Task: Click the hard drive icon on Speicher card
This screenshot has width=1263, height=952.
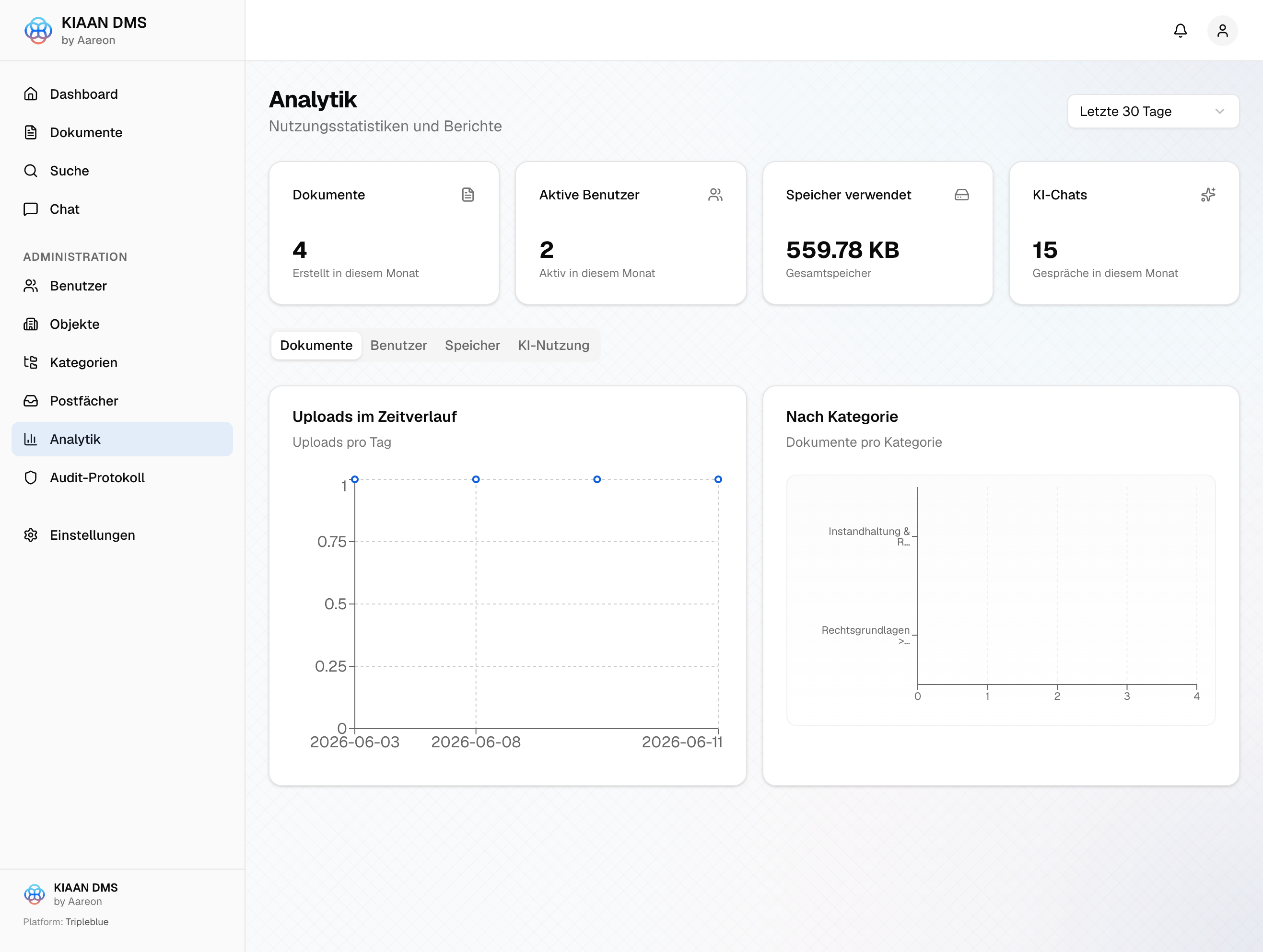Action: click(962, 195)
